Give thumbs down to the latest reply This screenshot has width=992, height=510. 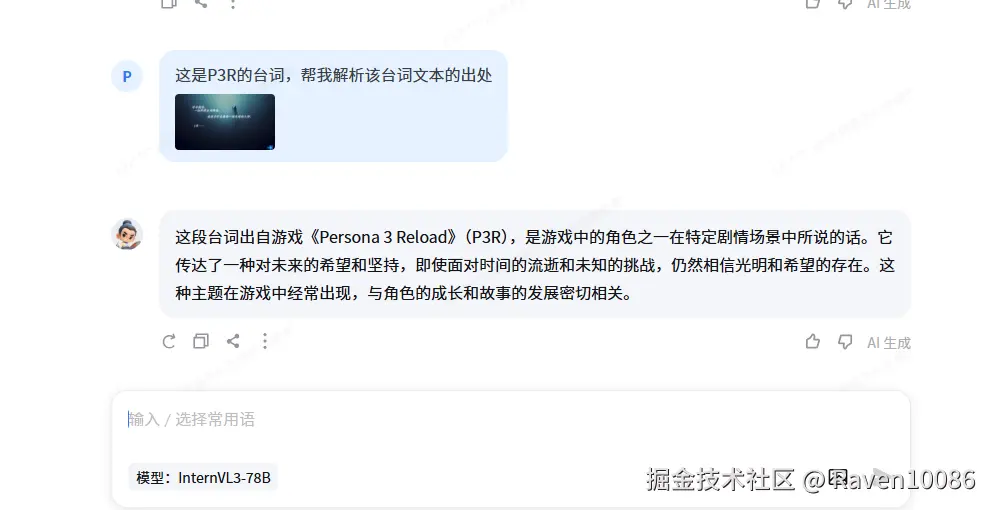[x=845, y=342]
